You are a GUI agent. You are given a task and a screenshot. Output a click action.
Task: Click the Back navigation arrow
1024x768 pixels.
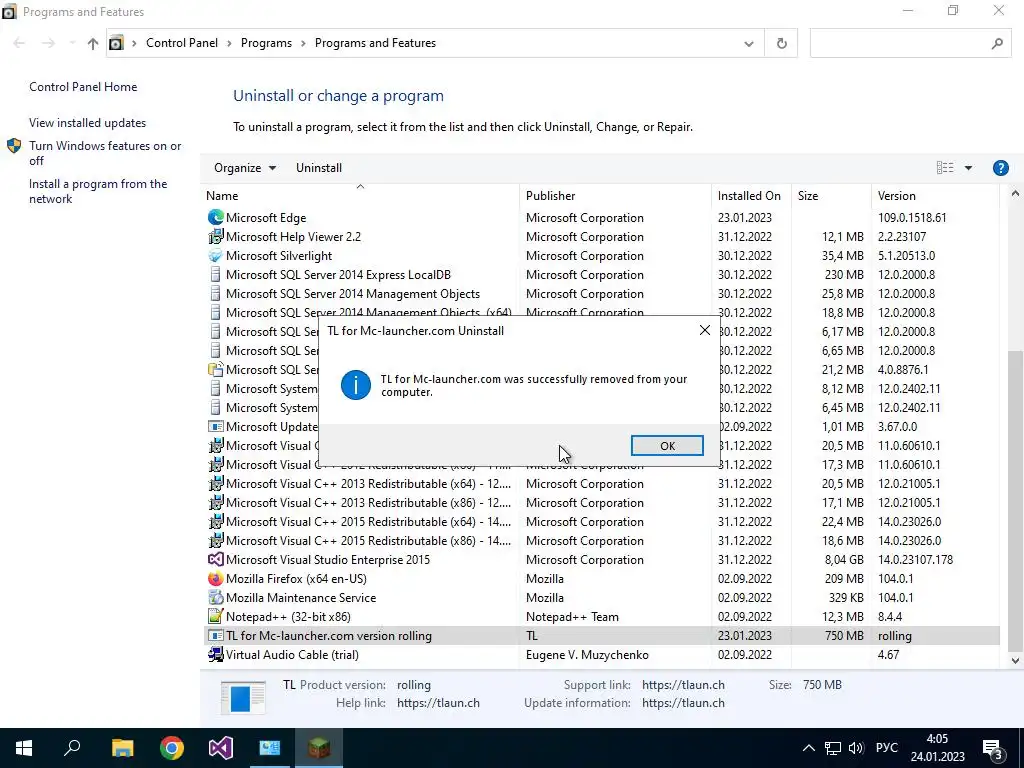[x=19, y=43]
